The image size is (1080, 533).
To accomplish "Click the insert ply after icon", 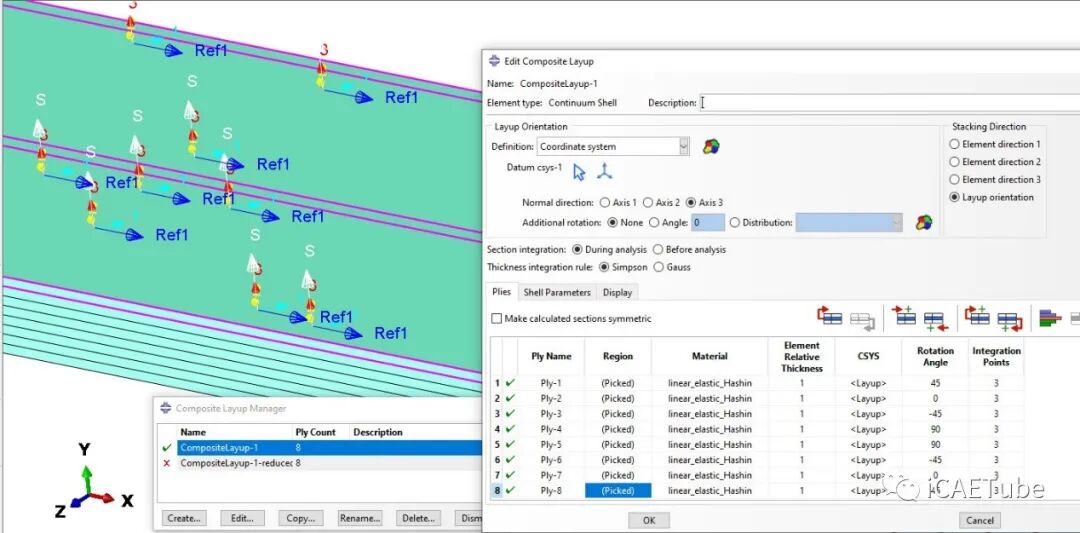I will click(935, 320).
